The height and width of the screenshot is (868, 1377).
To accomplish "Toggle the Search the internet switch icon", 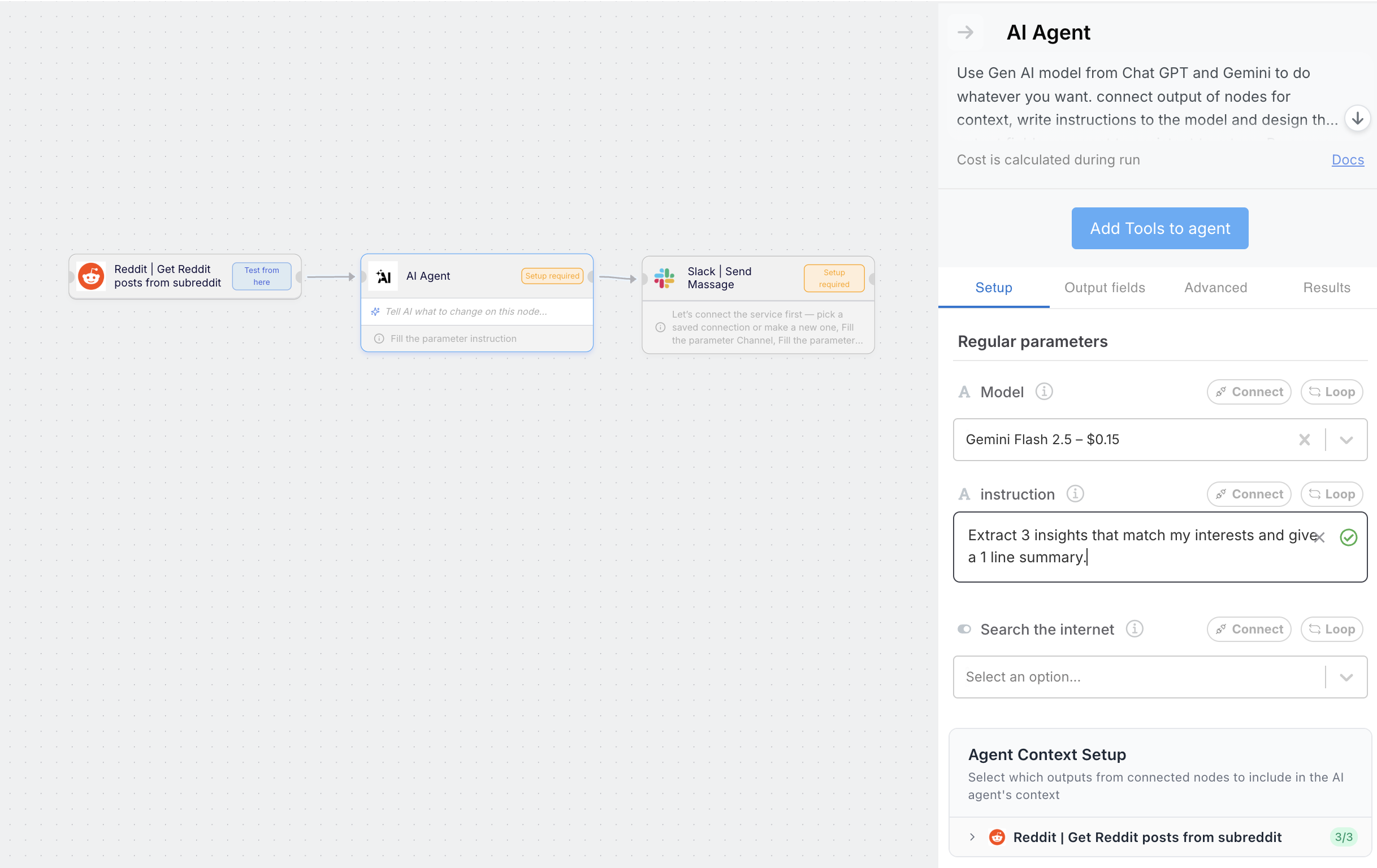I will tap(964, 629).
